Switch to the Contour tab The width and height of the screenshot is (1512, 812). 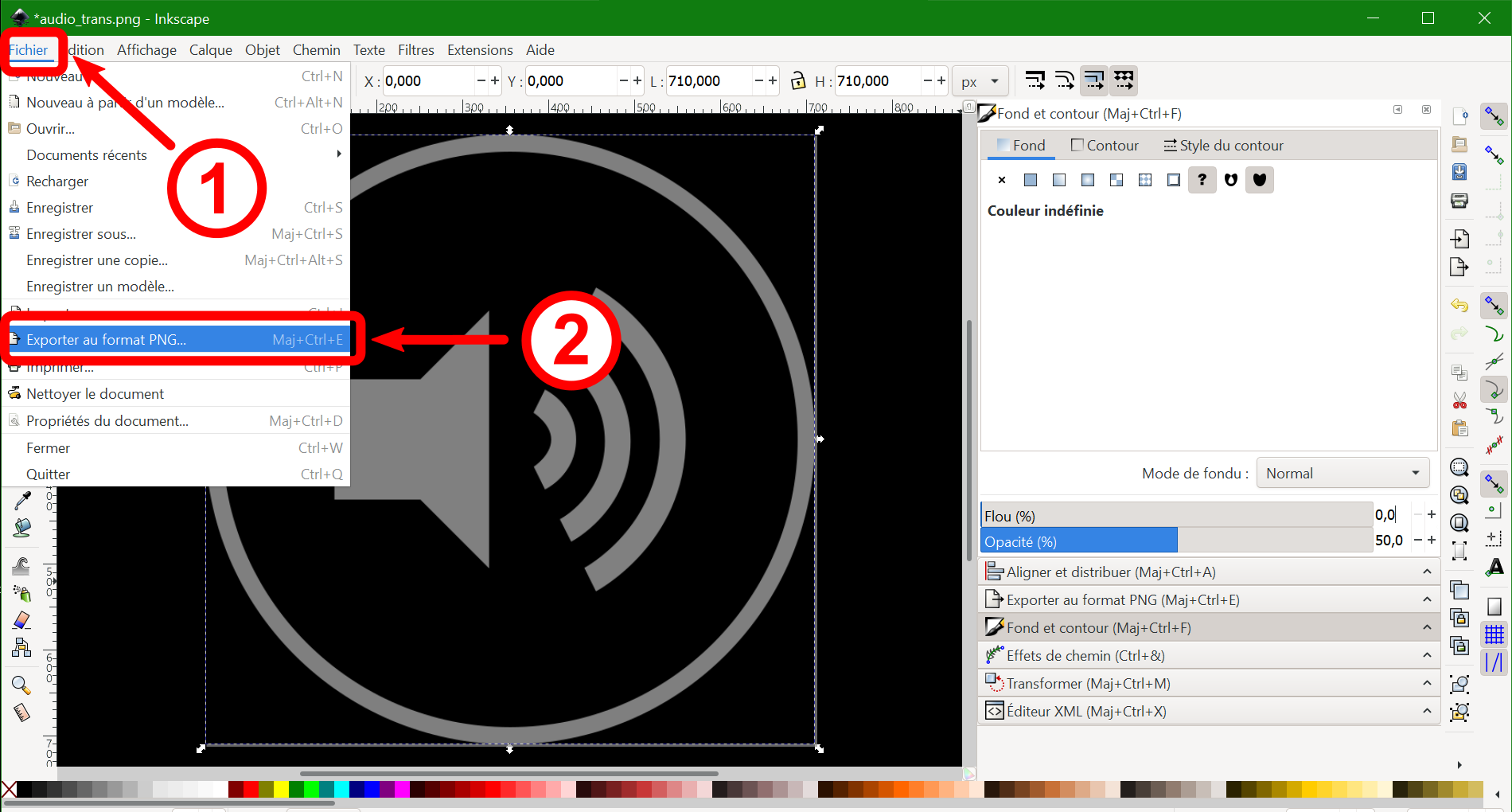point(1105,146)
